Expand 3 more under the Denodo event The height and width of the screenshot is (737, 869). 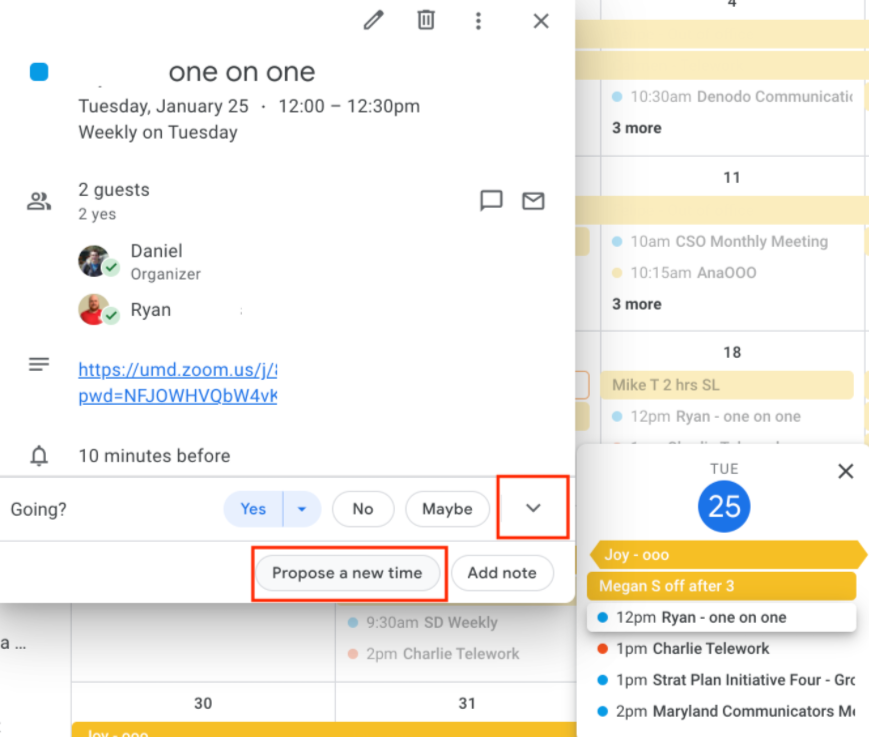pyautogui.click(x=637, y=128)
